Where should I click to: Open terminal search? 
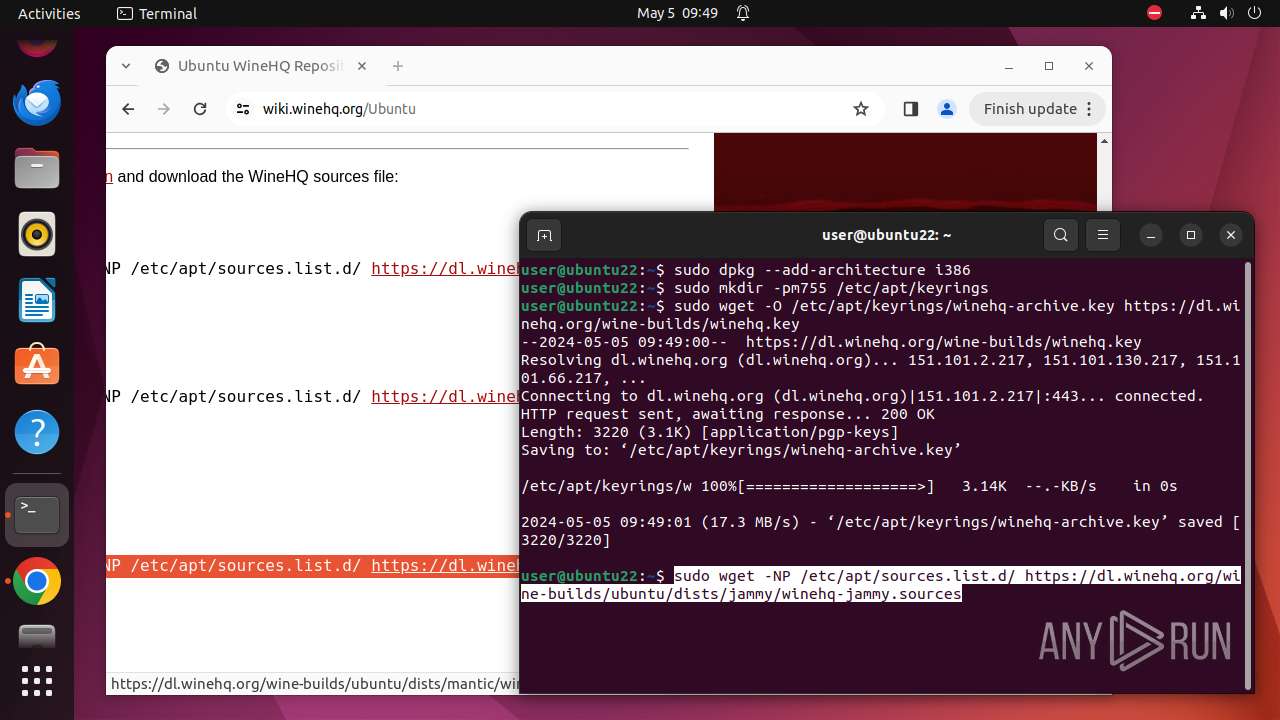[x=1061, y=235]
